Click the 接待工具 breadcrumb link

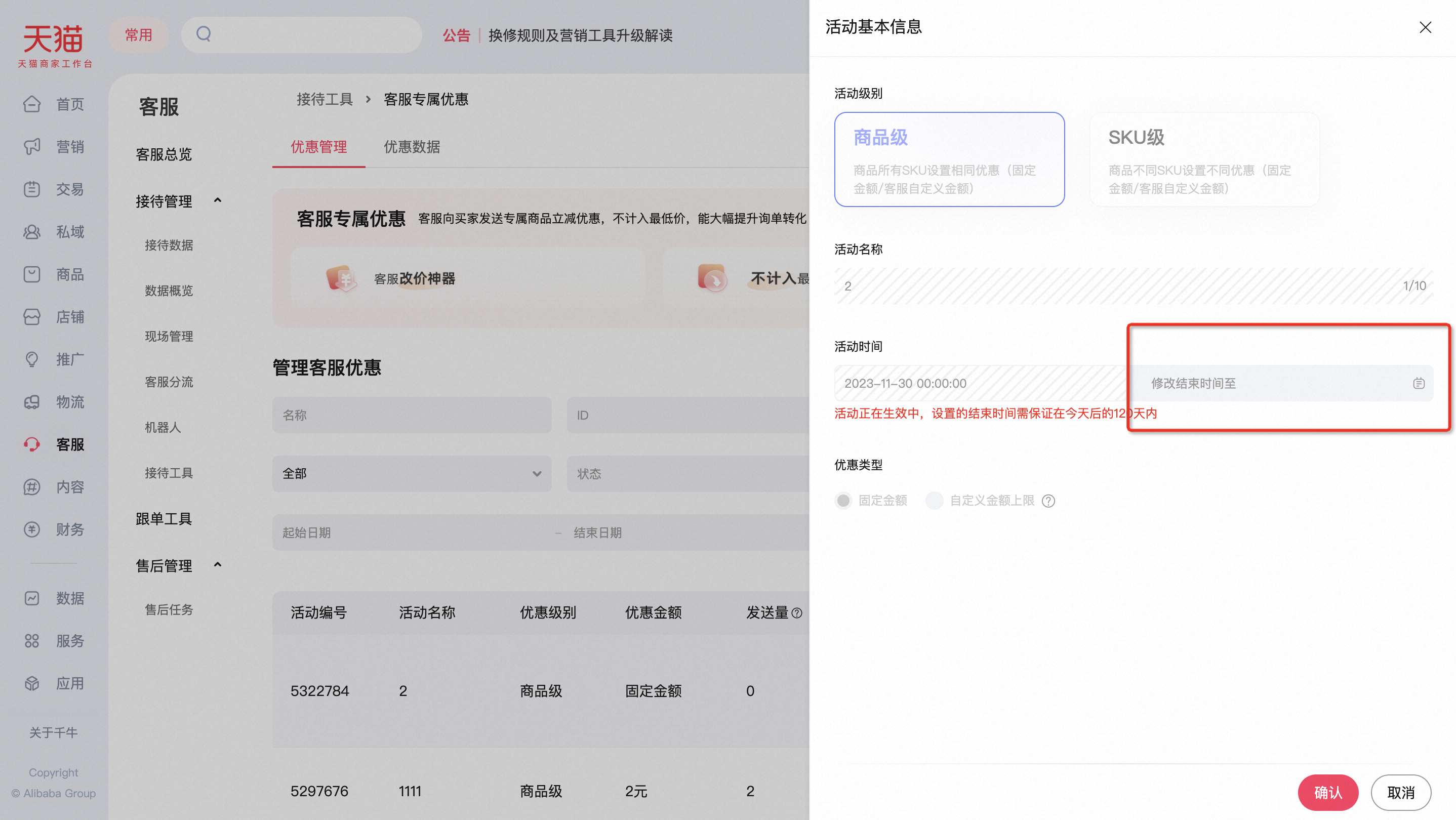pyautogui.click(x=325, y=99)
